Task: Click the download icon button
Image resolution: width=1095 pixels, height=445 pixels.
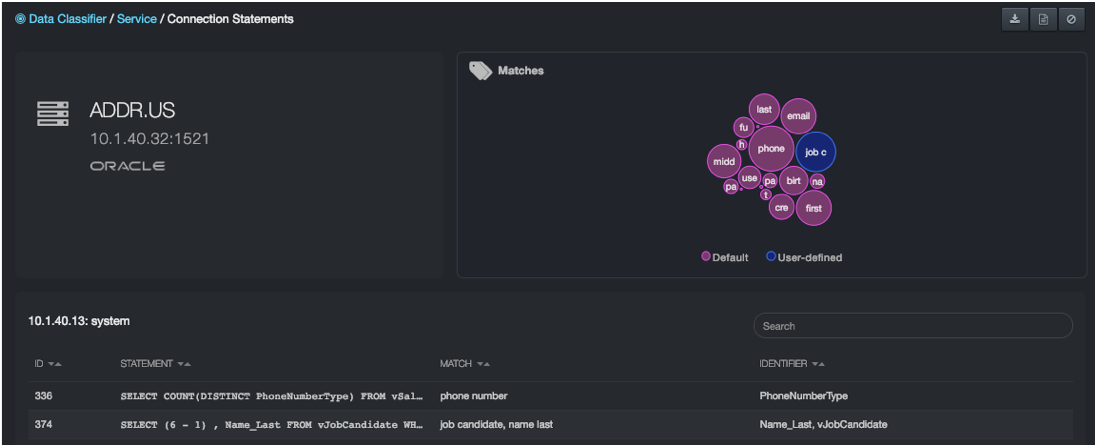Action: click(1015, 19)
